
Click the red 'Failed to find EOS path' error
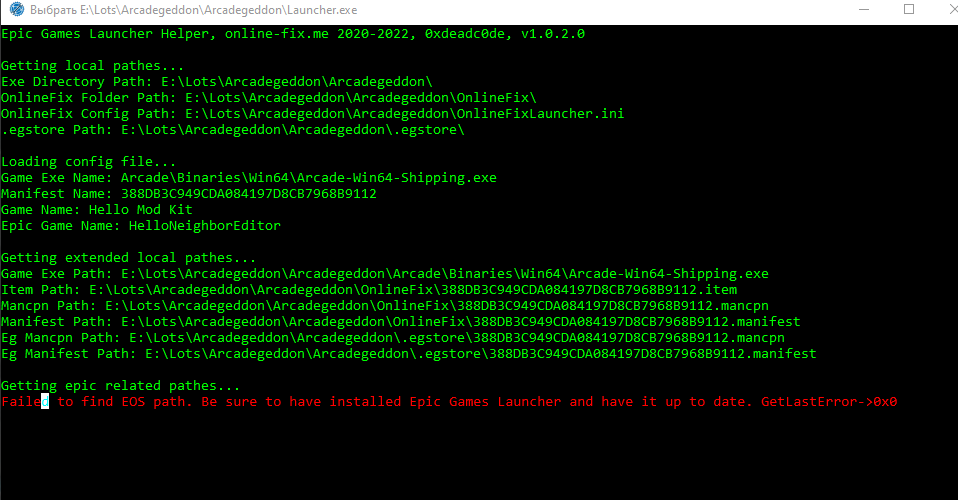(449, 402)
